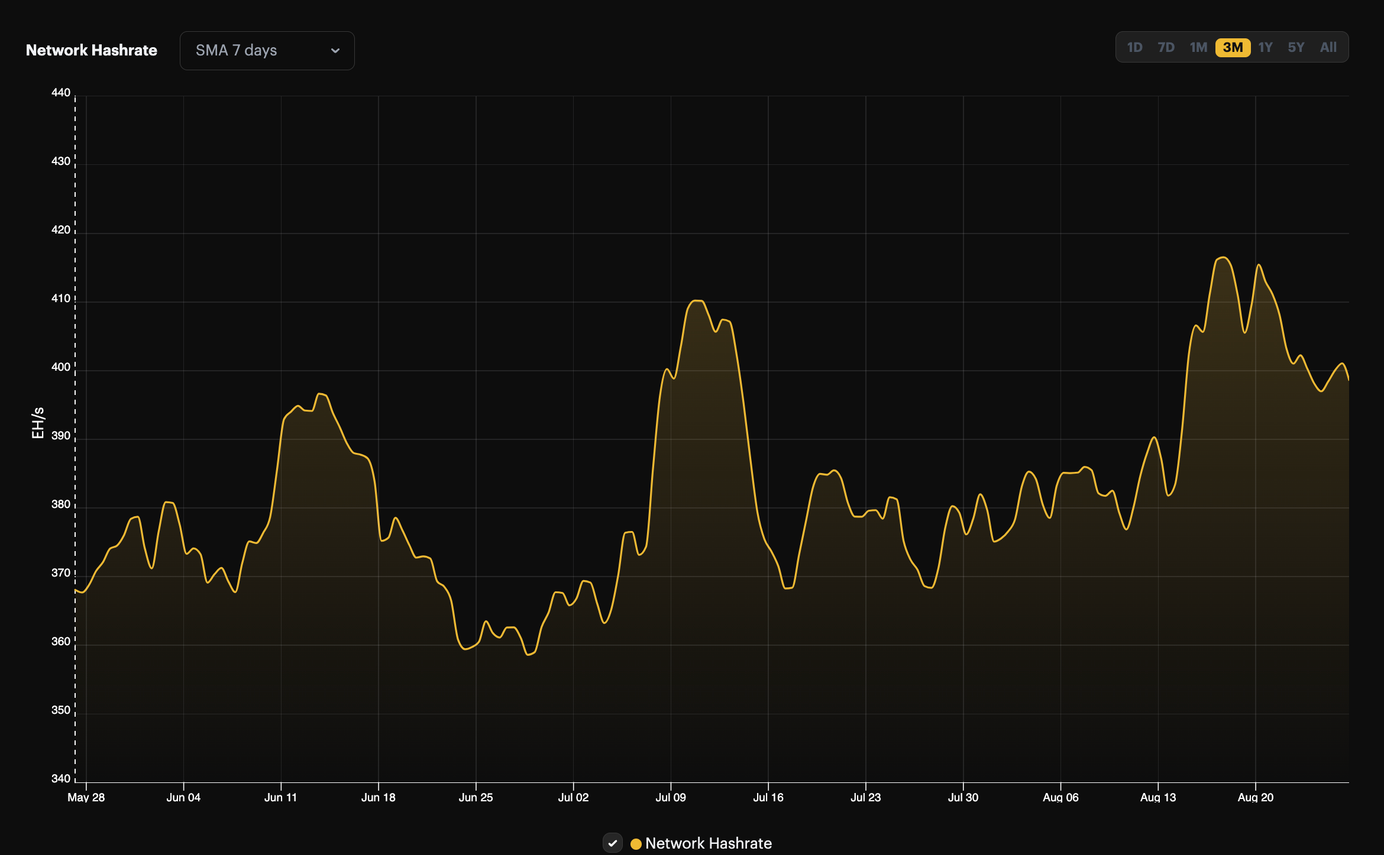Select the 7D time range button
1384x855 pixels.
(1166, 47)
